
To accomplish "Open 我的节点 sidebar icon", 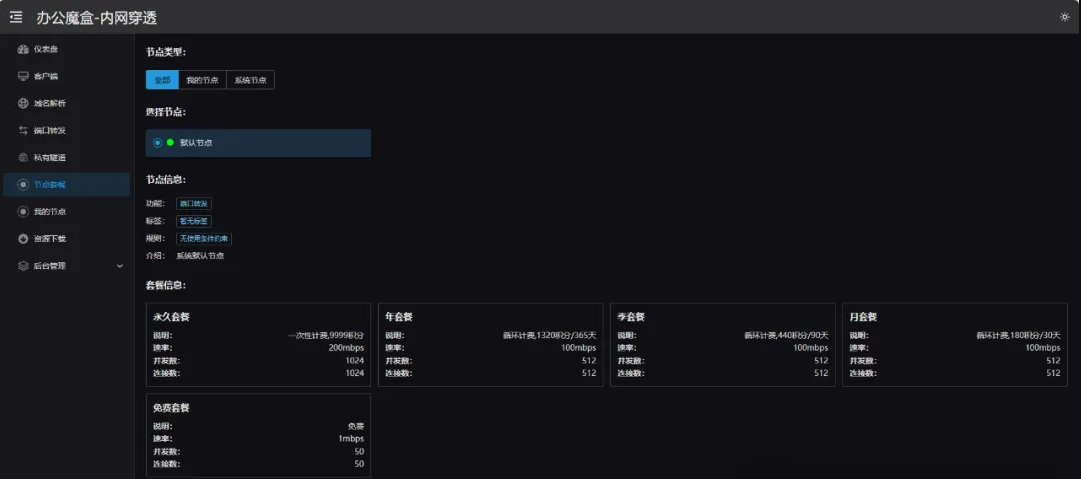I will [23, 212].
